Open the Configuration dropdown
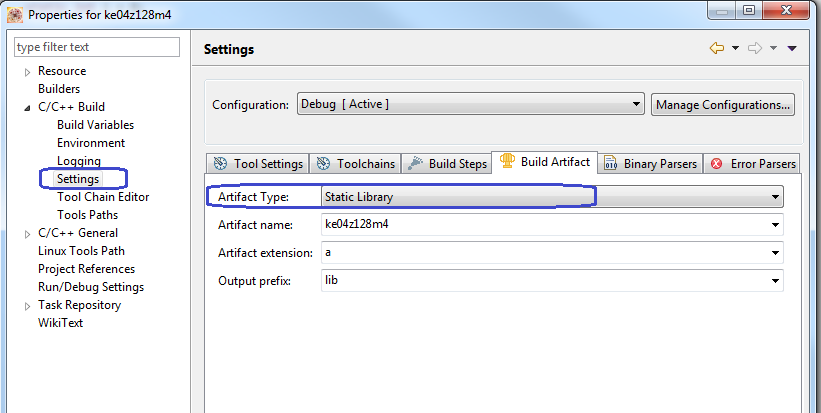The height and width of the screenshot is (413, 821). [470, 104]
